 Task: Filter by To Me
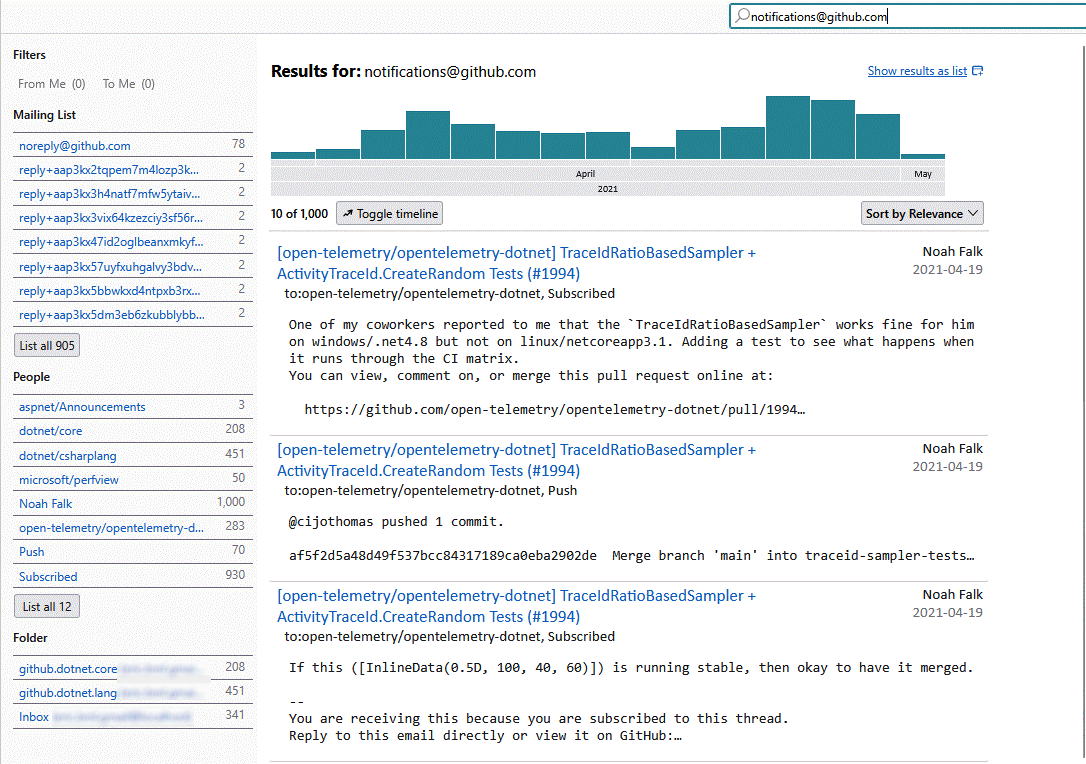pyautogui.click(x=128, y=84)
